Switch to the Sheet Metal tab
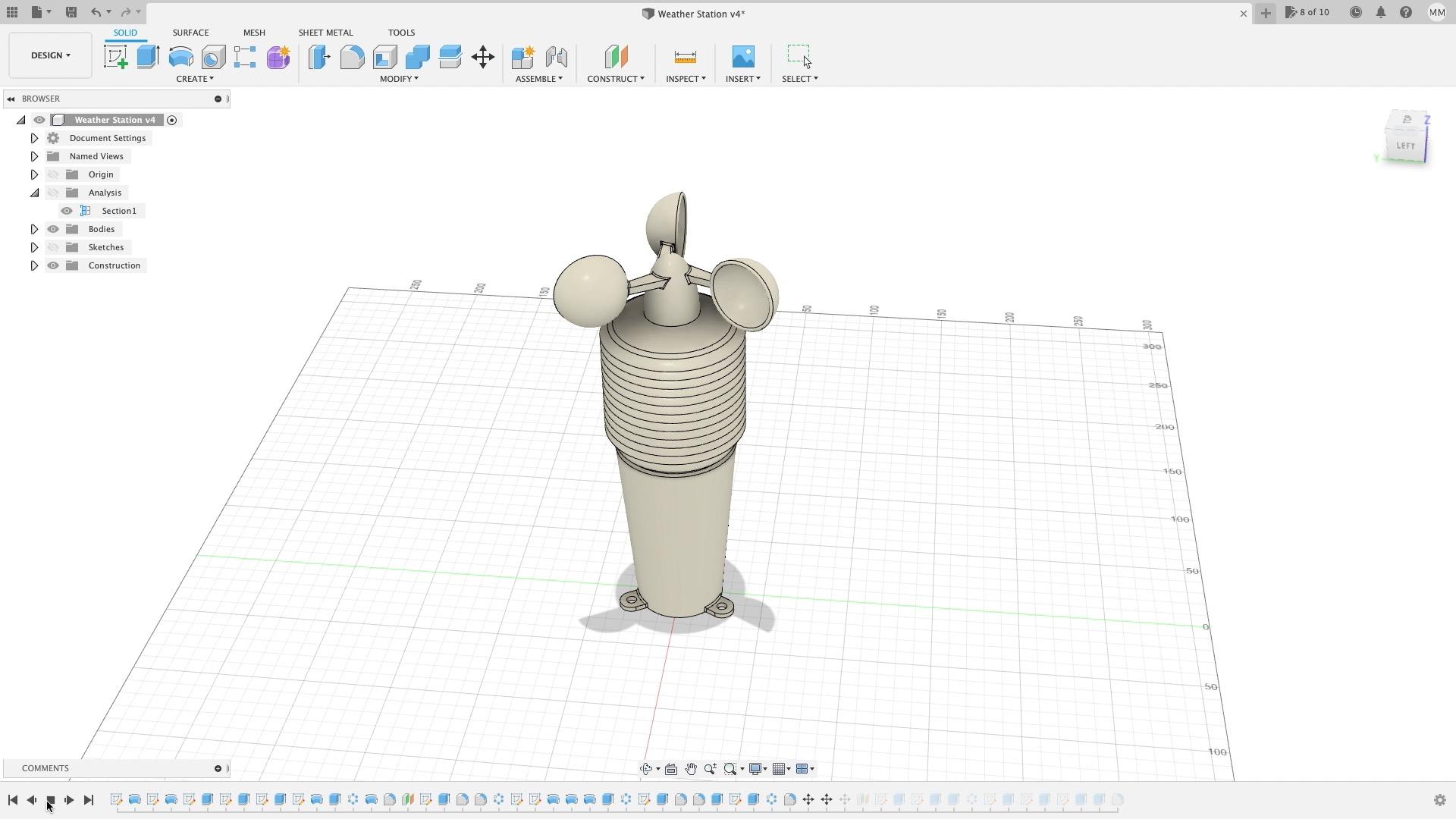 tap(325, 32)
